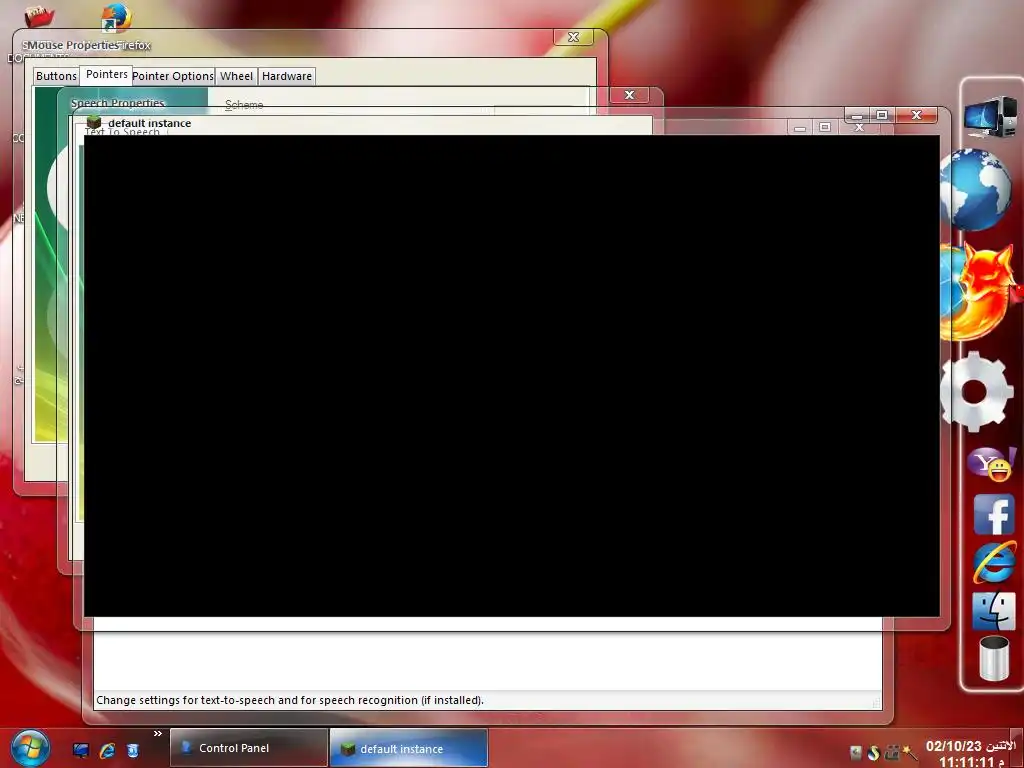Open Yahoo Messenger from the dock
This screenshot has width=1024, height=768.
click(991, 464)
